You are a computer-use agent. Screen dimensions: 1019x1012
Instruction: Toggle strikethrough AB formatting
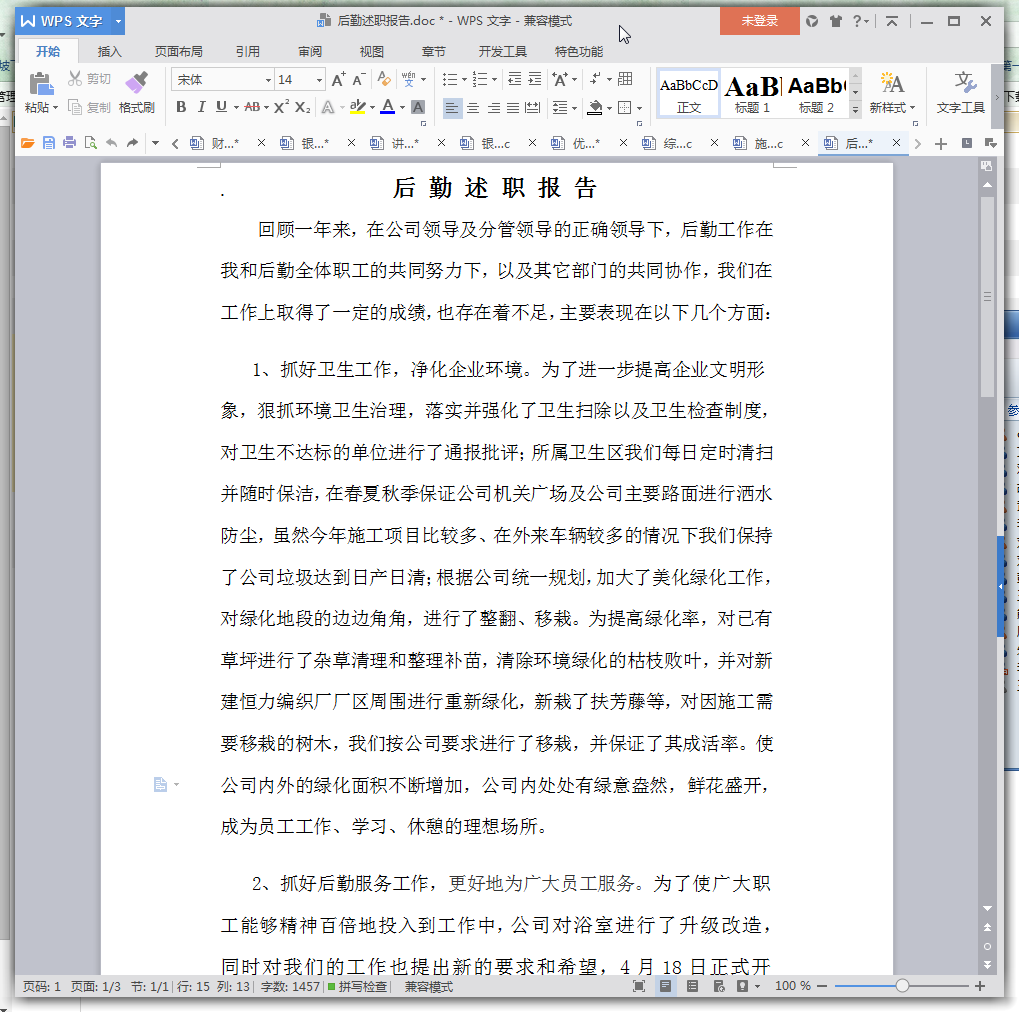click(x=252, y=107)
